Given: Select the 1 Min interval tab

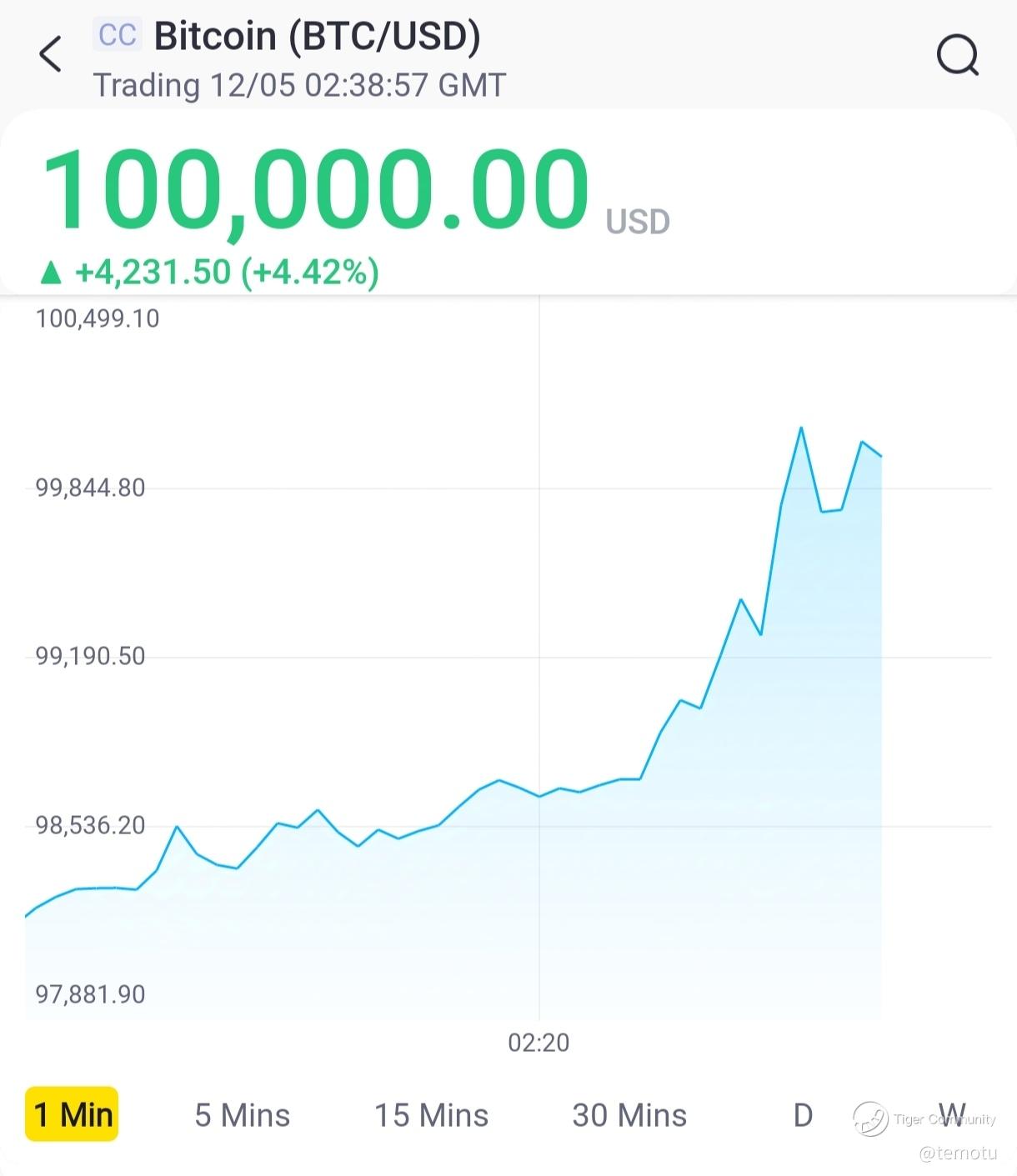Looking at the screenshot, I should click(73, 1114).
